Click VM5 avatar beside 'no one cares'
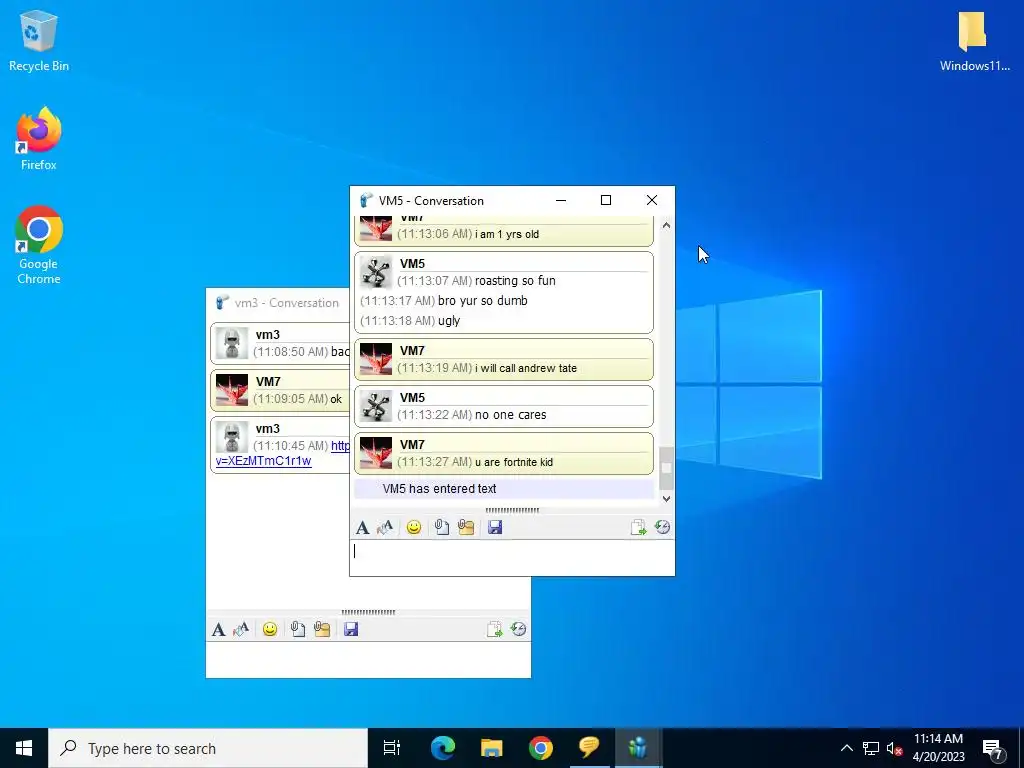1024x768 pixels. coord(376,406)
